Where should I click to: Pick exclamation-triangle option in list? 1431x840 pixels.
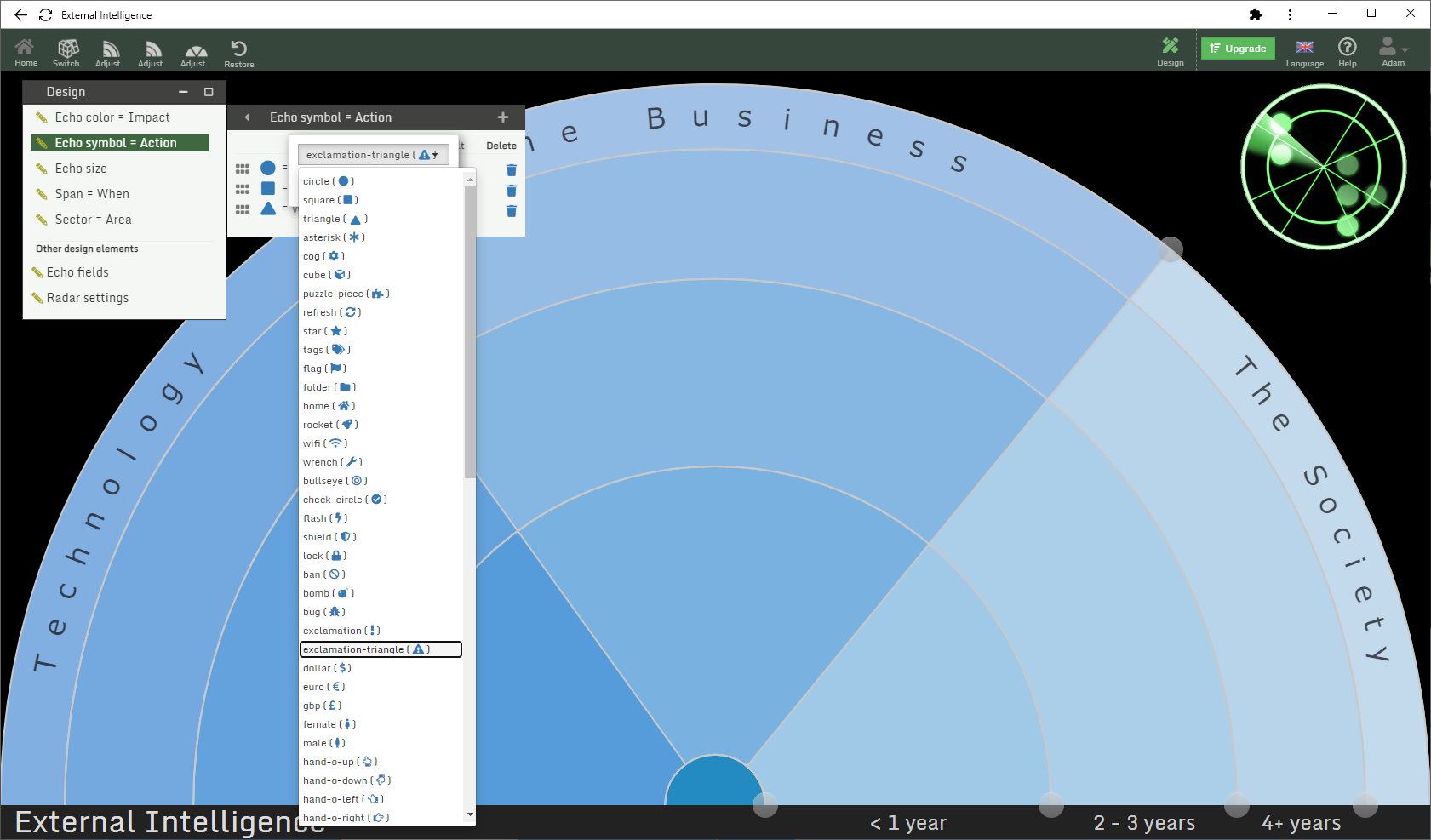381,649
